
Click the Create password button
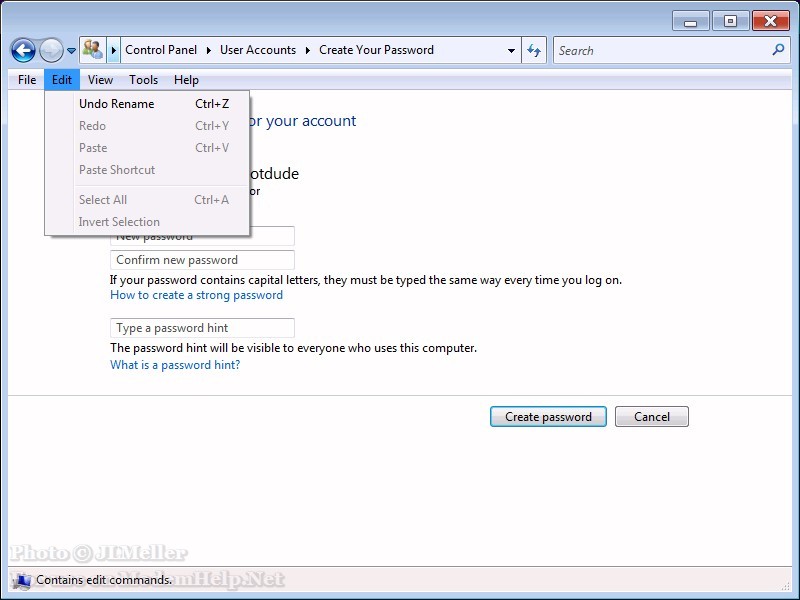coord(548,417)
